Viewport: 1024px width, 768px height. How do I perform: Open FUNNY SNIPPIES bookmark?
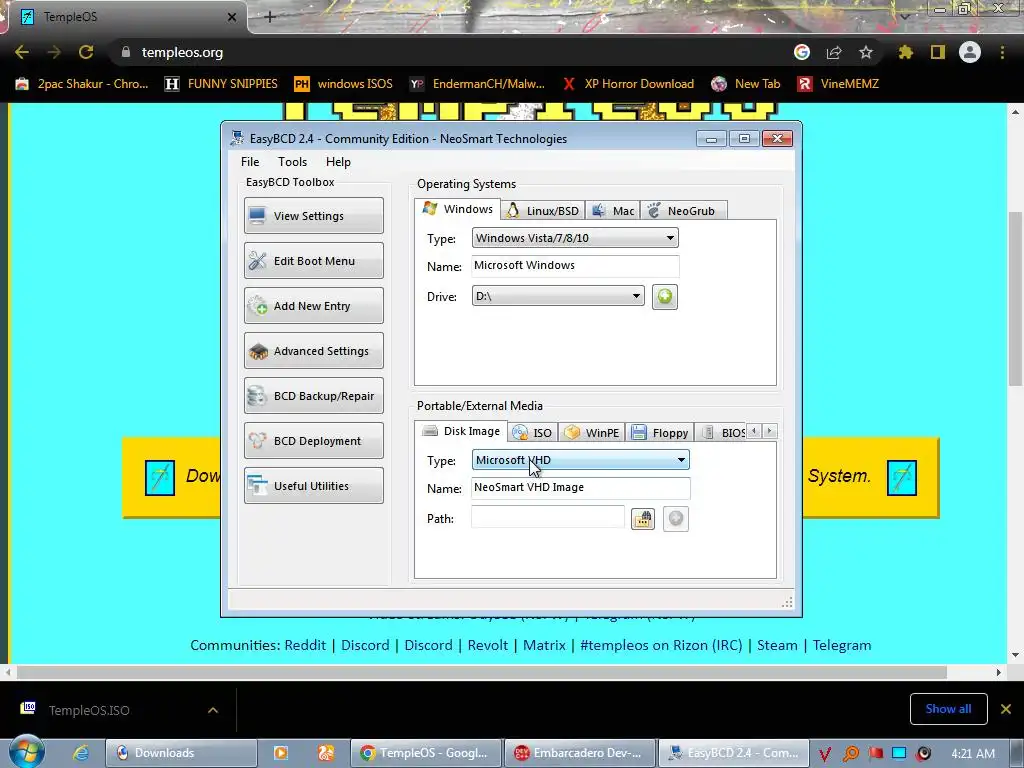click(221, 84)
